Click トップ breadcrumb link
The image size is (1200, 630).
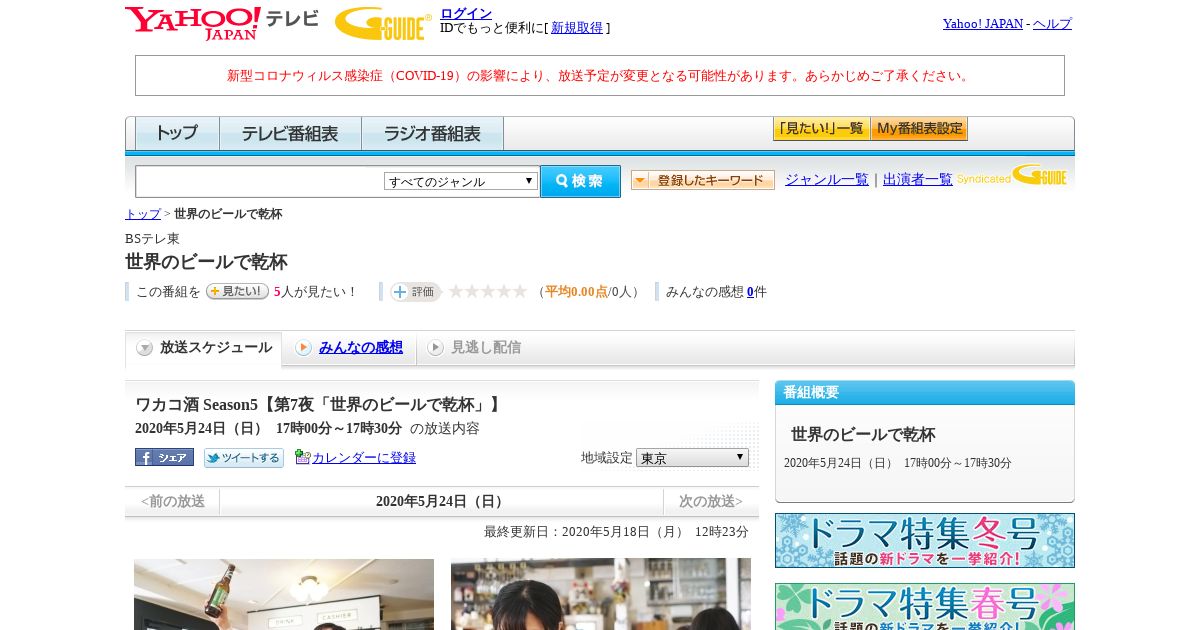143,214
